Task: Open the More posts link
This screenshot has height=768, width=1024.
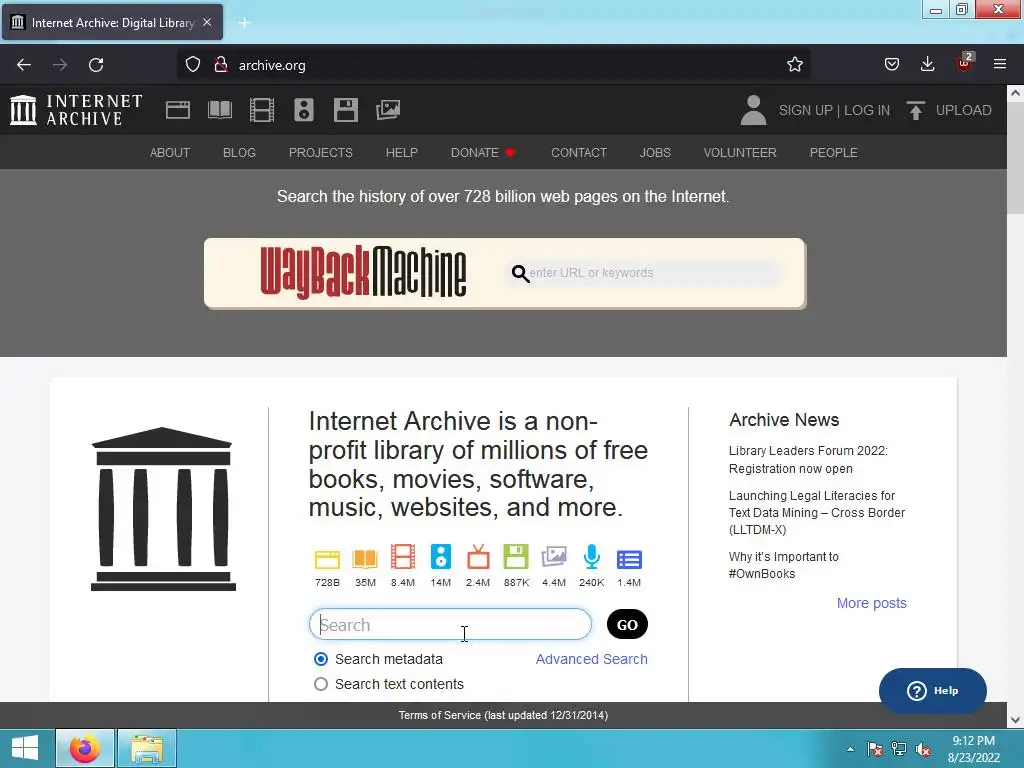Action: (x=872, y=603)
